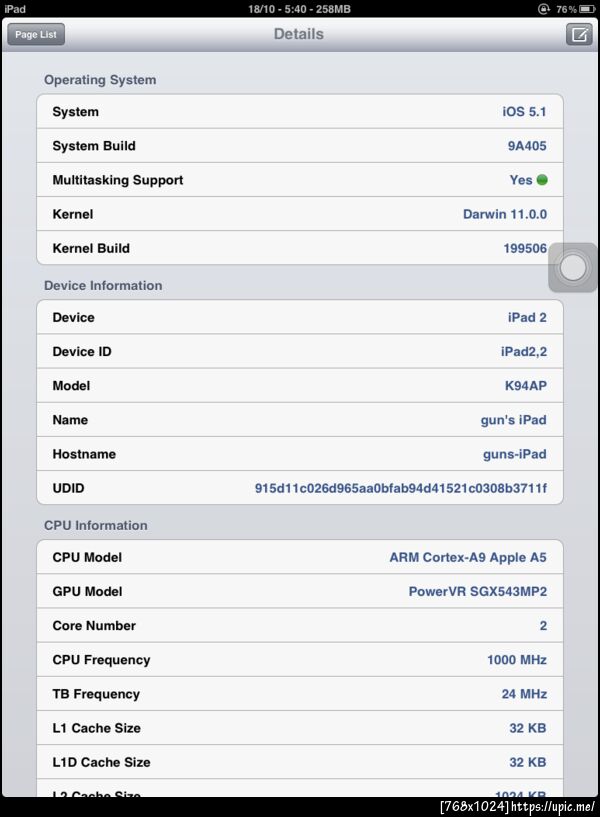
Task: Tap the green Multitasking Support indicator dot
Action: tap(542, 180)
